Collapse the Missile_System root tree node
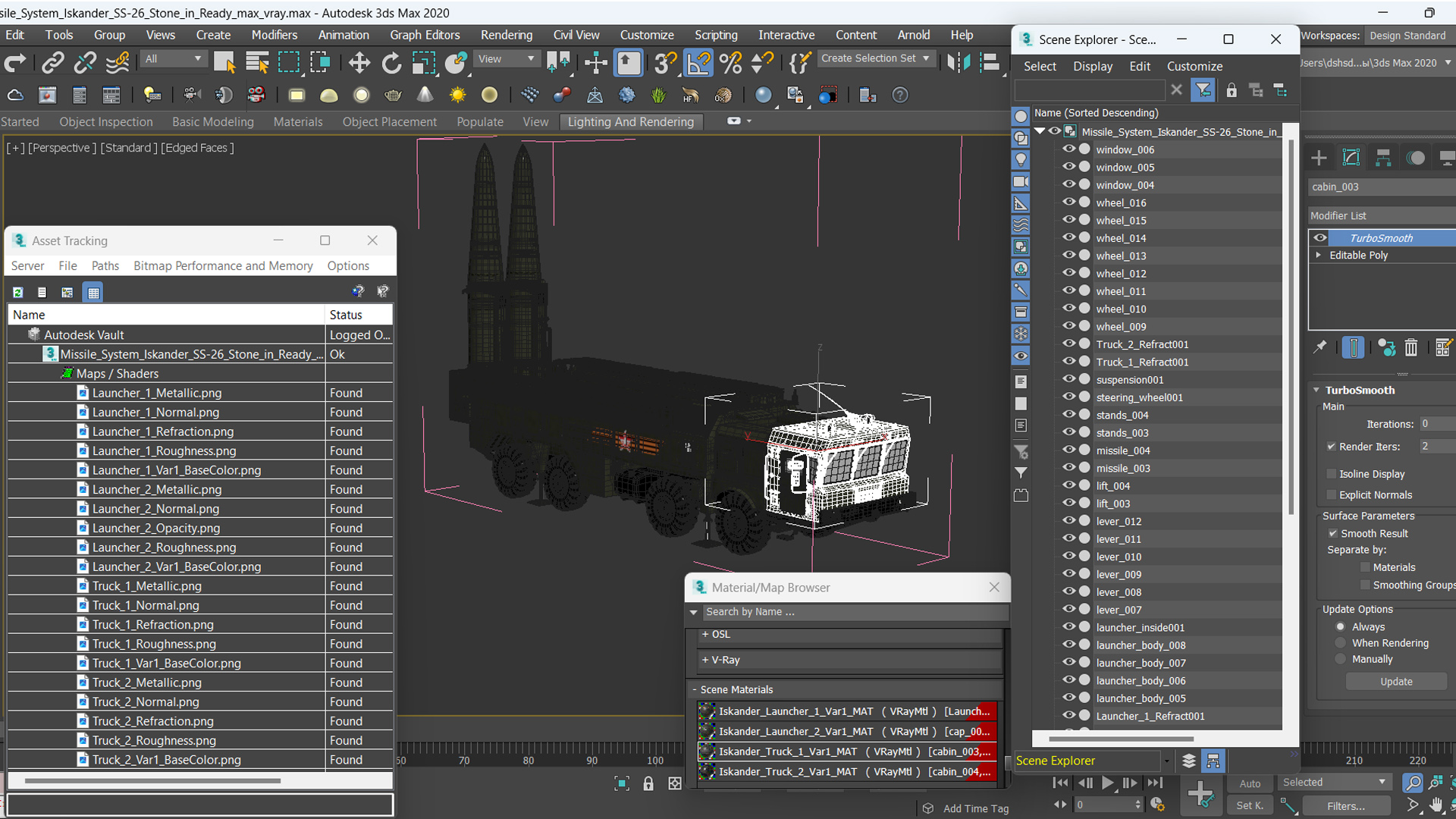The height and width of the screenshot is (819, 1456). 1040,131
